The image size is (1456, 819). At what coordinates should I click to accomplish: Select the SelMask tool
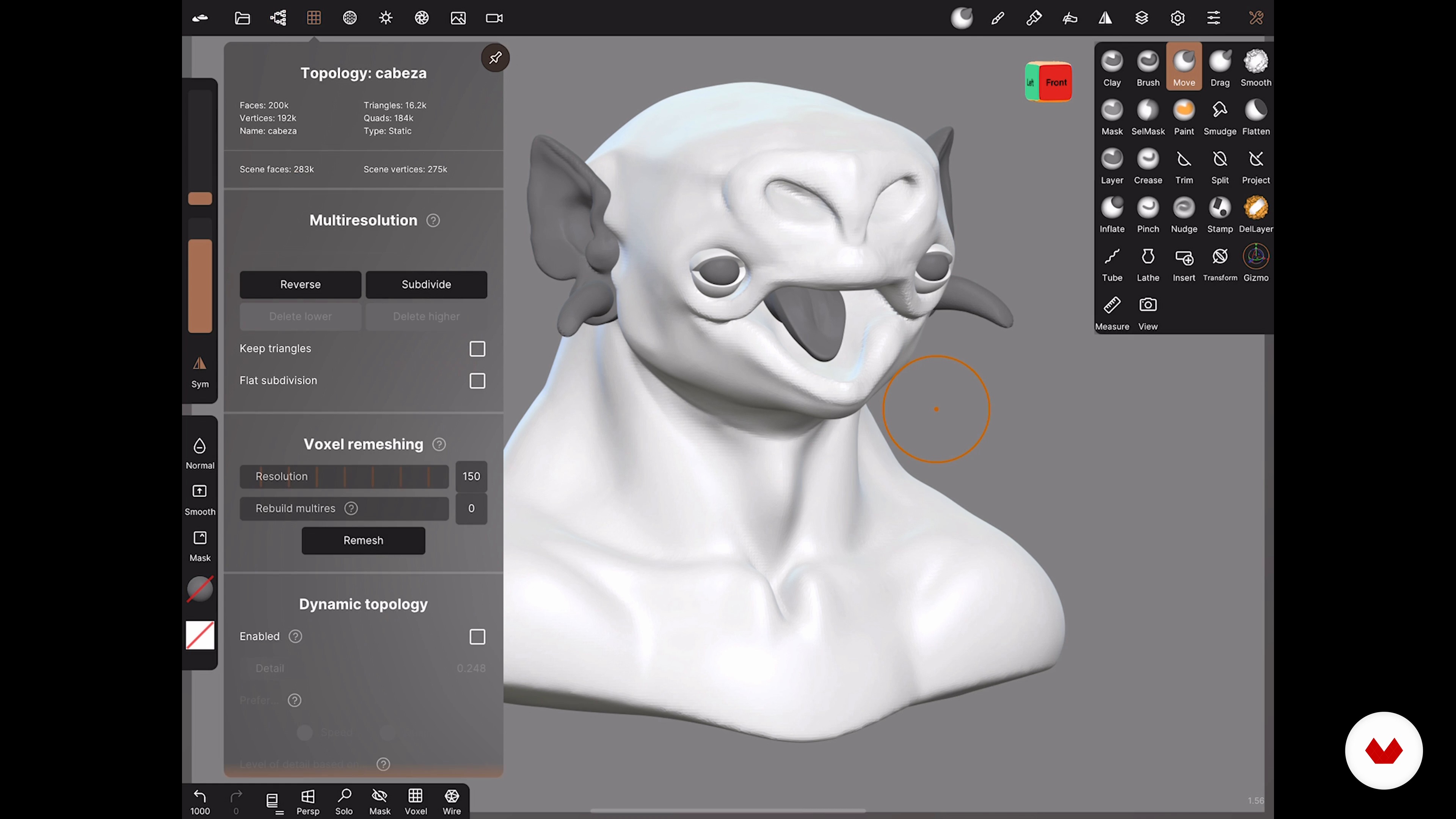[x=1147, y=116]
